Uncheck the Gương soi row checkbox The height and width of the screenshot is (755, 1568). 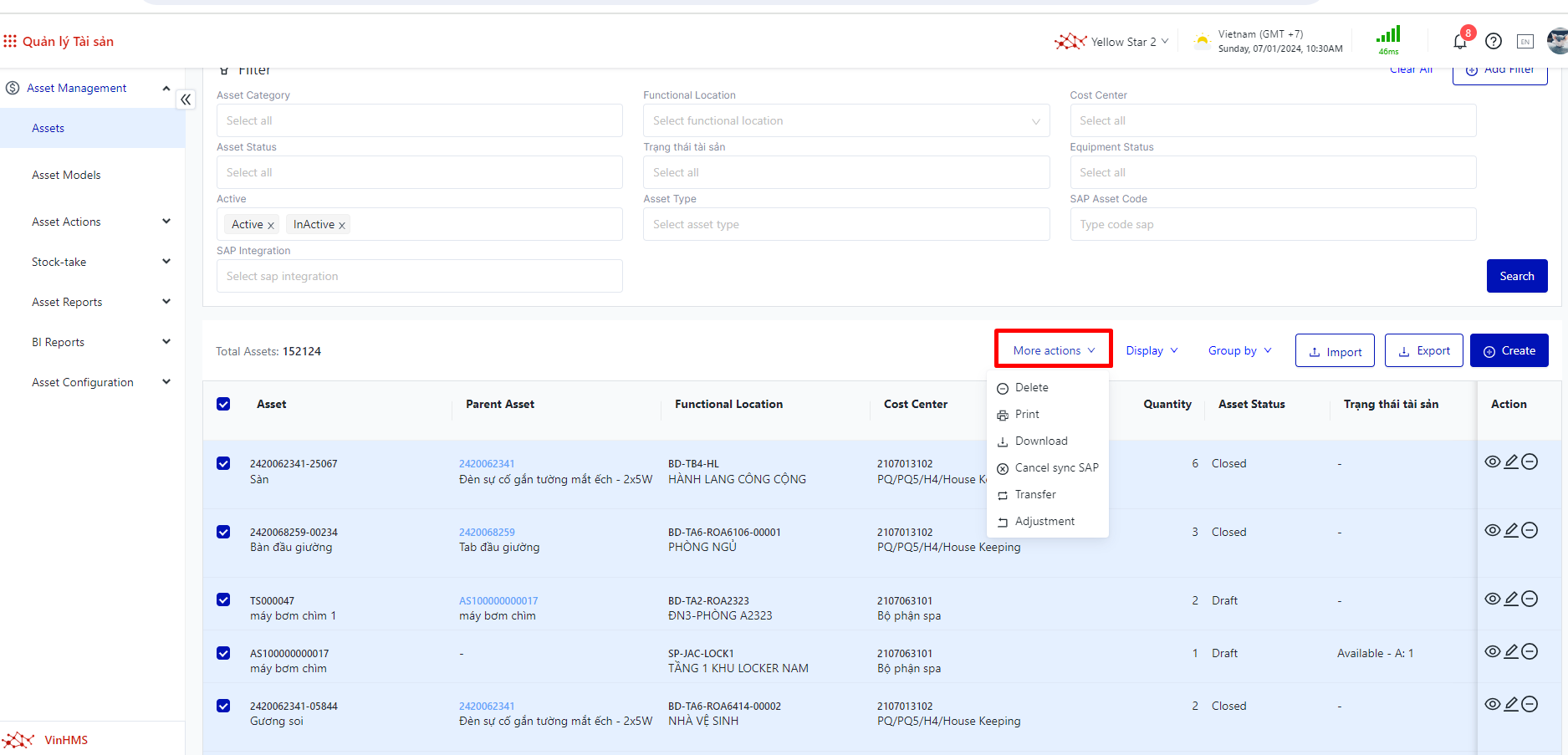[x=223, y=706]
